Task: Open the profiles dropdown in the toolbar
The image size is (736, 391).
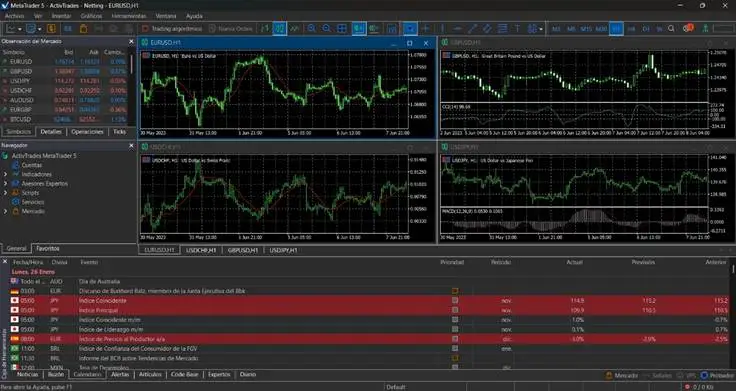Action: click(39, 29)
